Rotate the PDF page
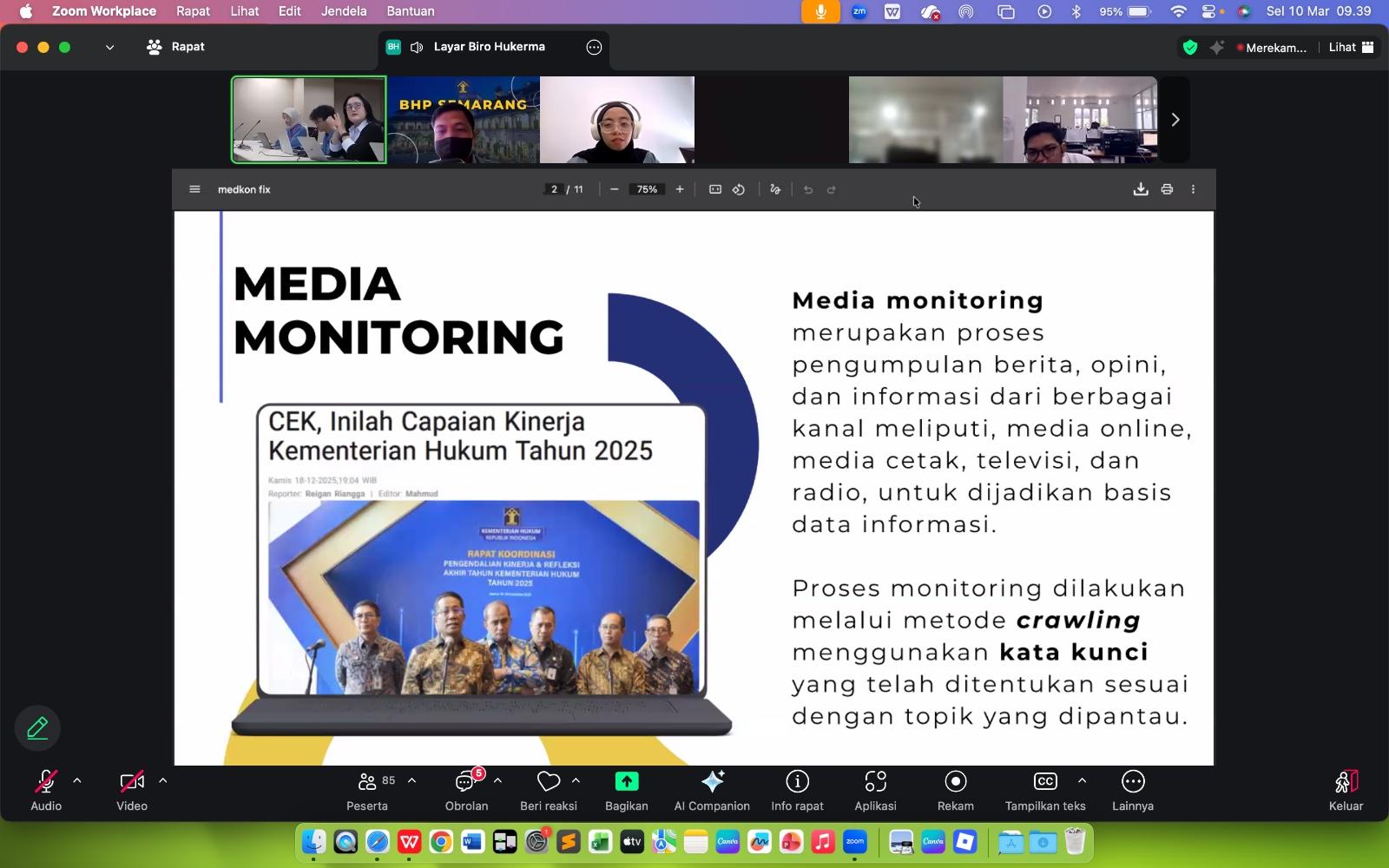 739,189
